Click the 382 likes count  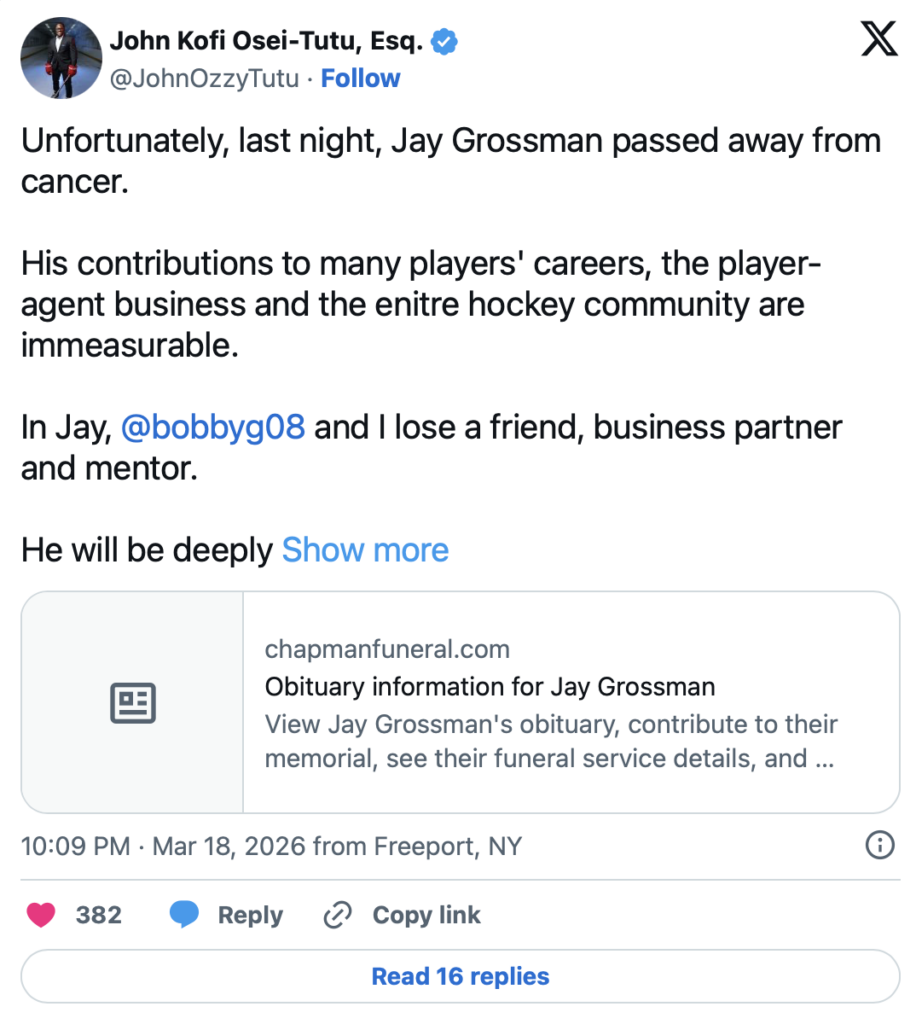[x=99, y=915]
